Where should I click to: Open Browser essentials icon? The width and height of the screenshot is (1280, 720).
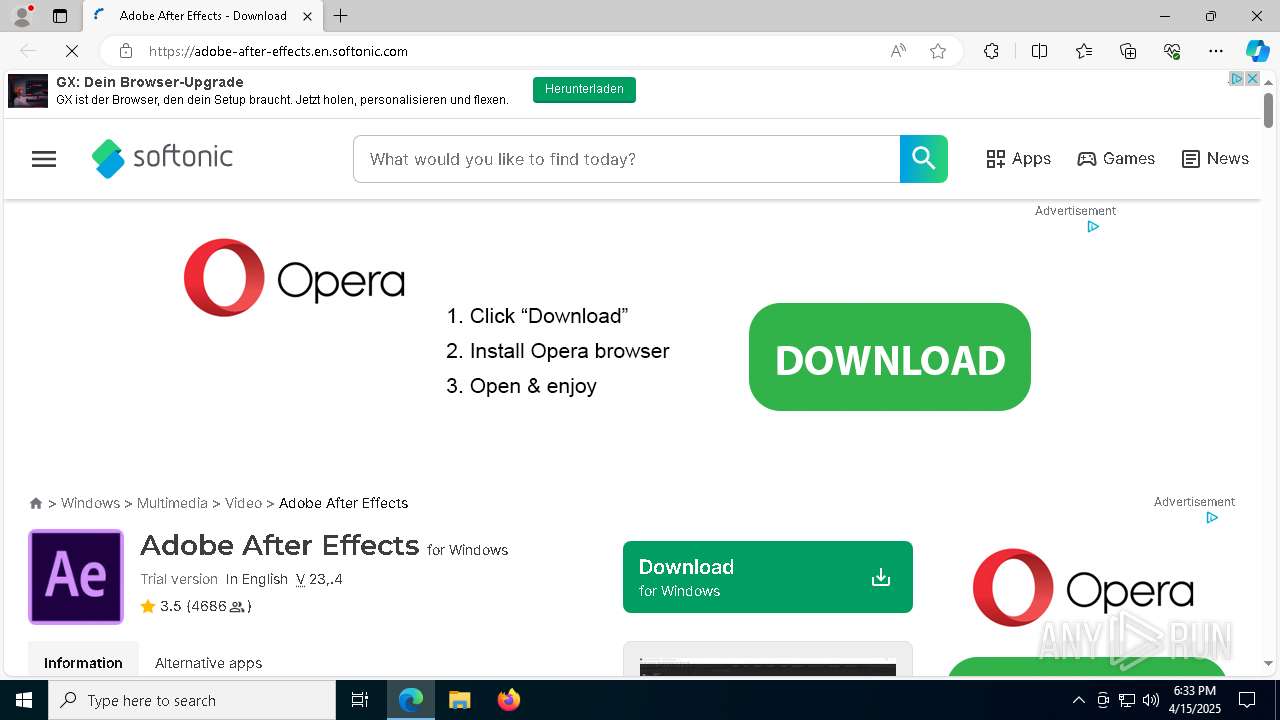pyautogui.click(x=1172, y=51)
